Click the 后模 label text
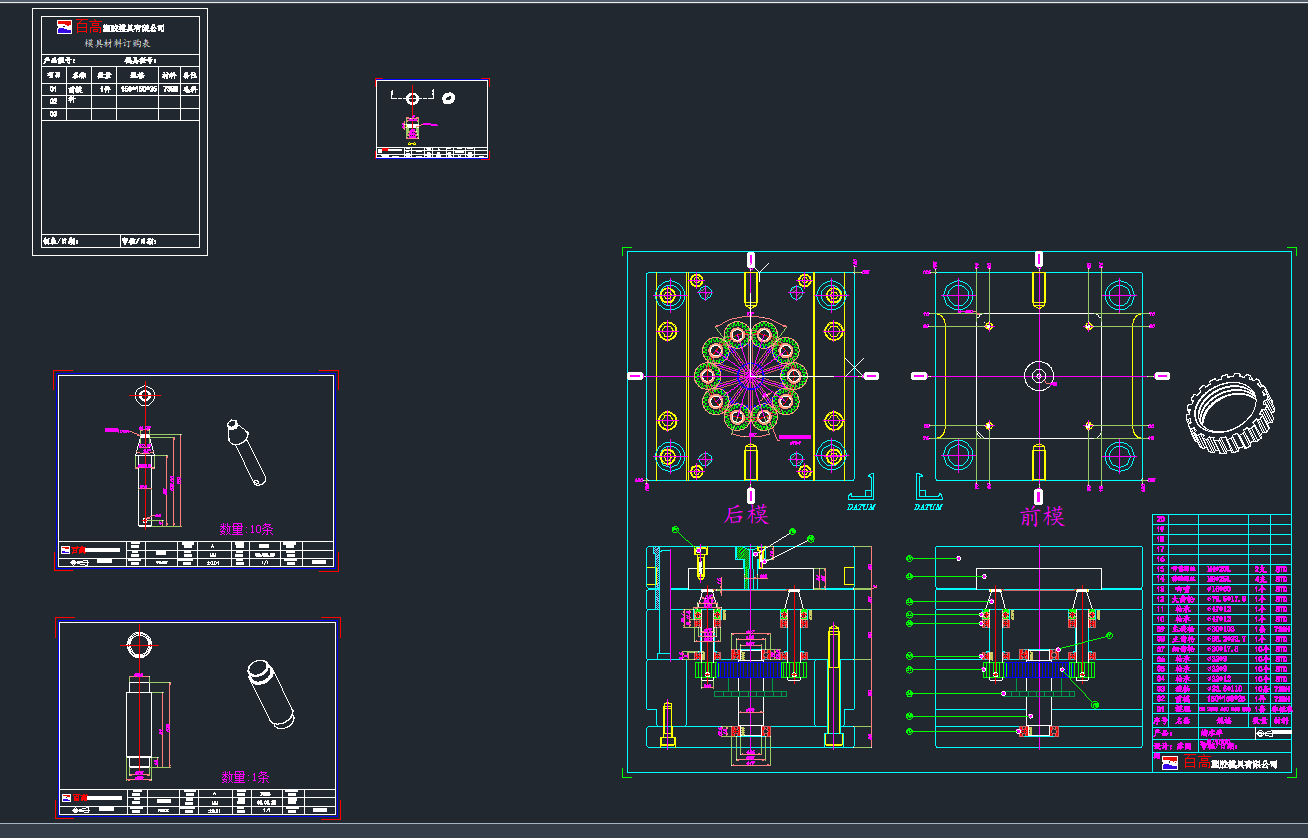1308x838 pixels. tap(748, 513)
